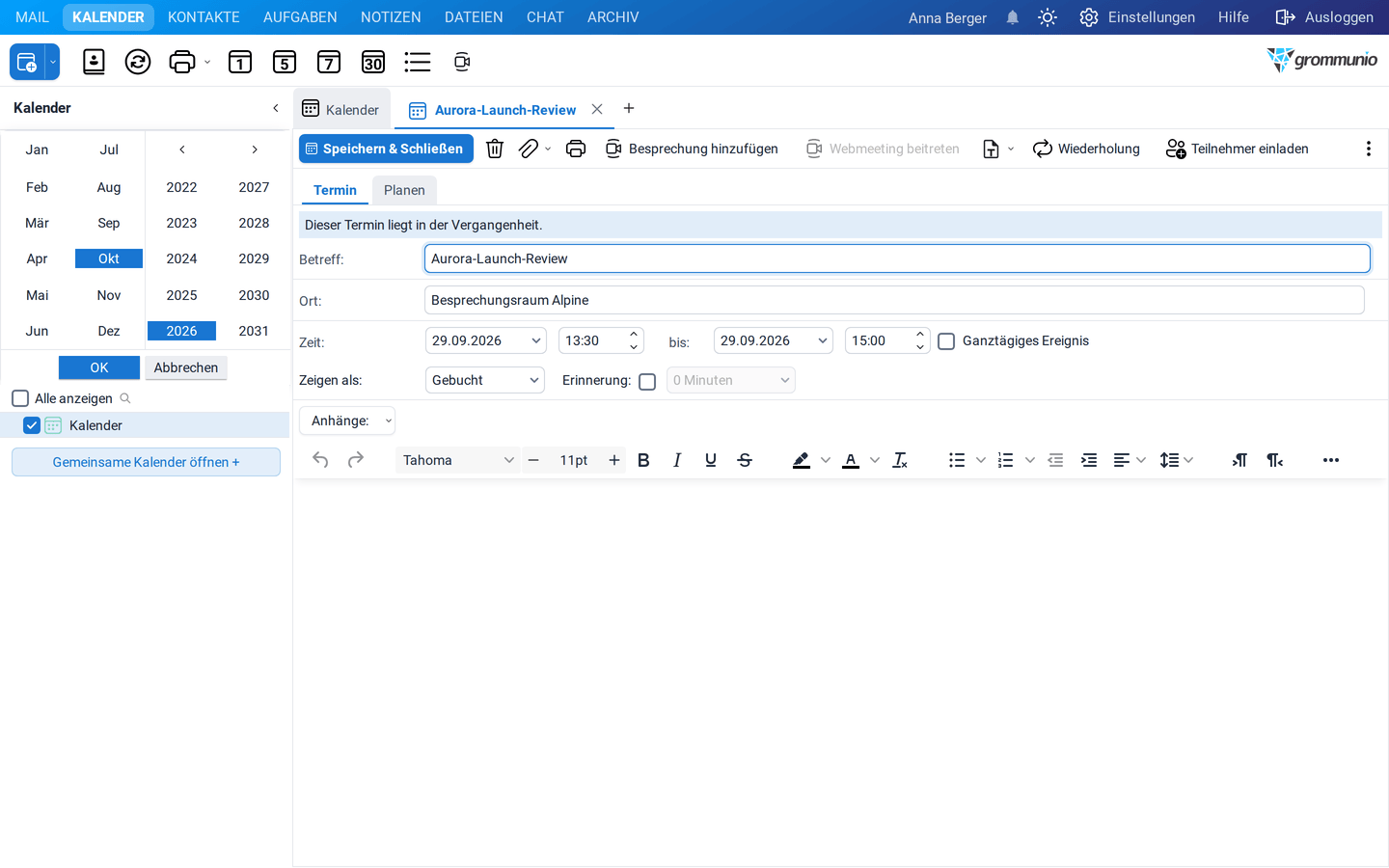The width and height of the screenshot is (1389, 868).
Task: Switch to the Planen tab
Action: coord(404,190)
